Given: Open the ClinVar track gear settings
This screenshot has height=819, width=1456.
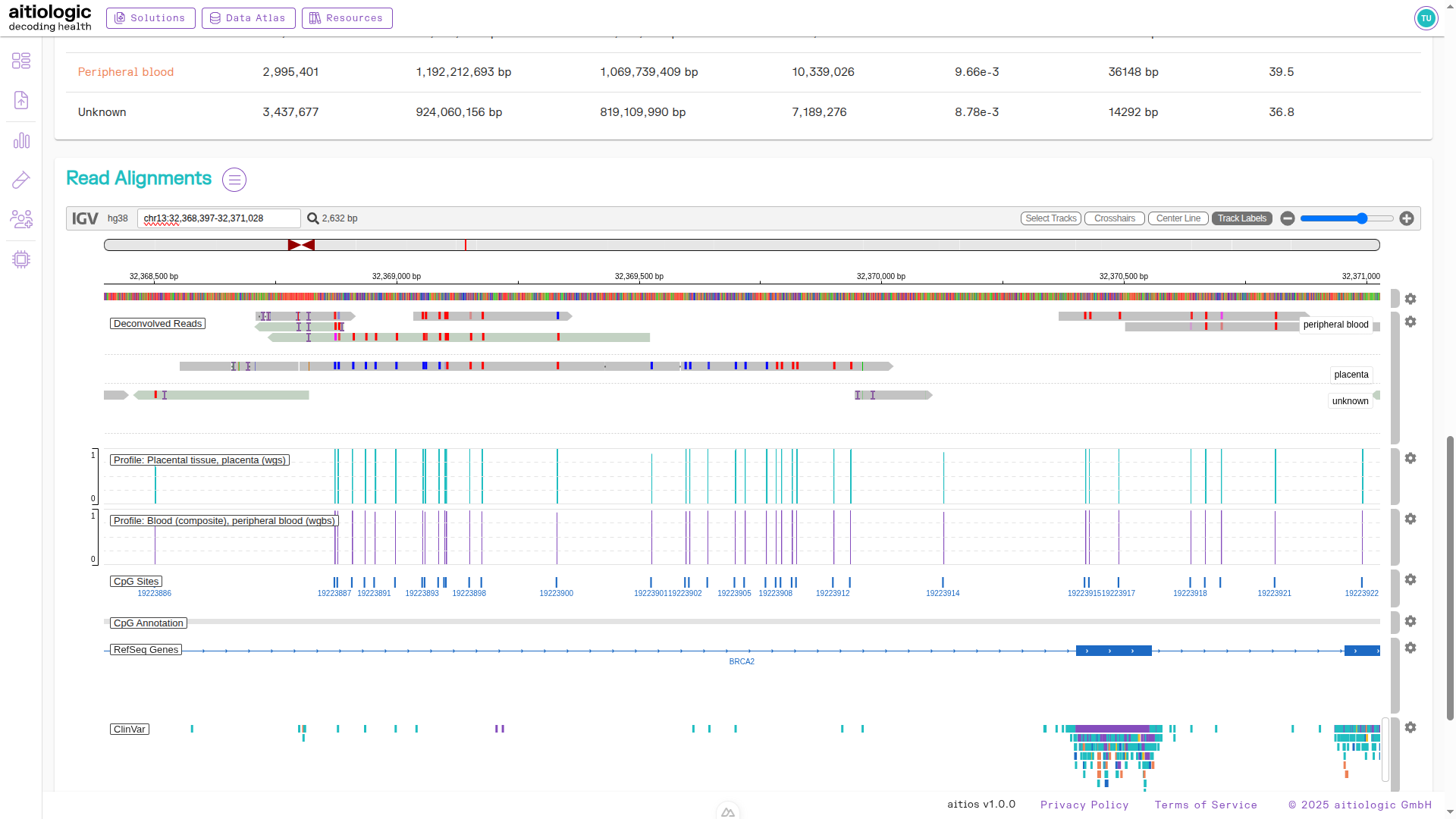Looking at the screenshot, I should [x=1410, y=727].
